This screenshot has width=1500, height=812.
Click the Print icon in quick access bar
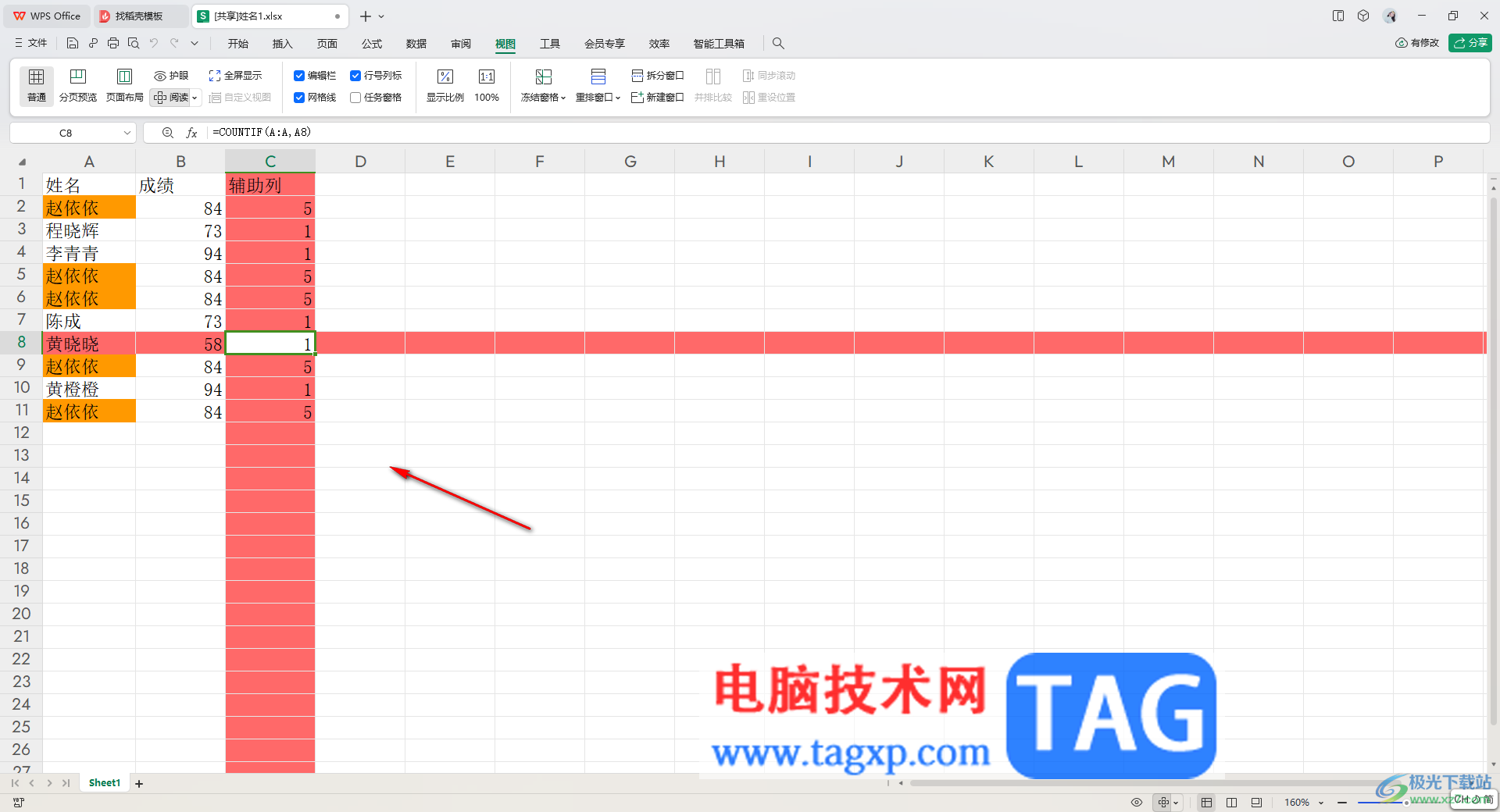point(113,44)
